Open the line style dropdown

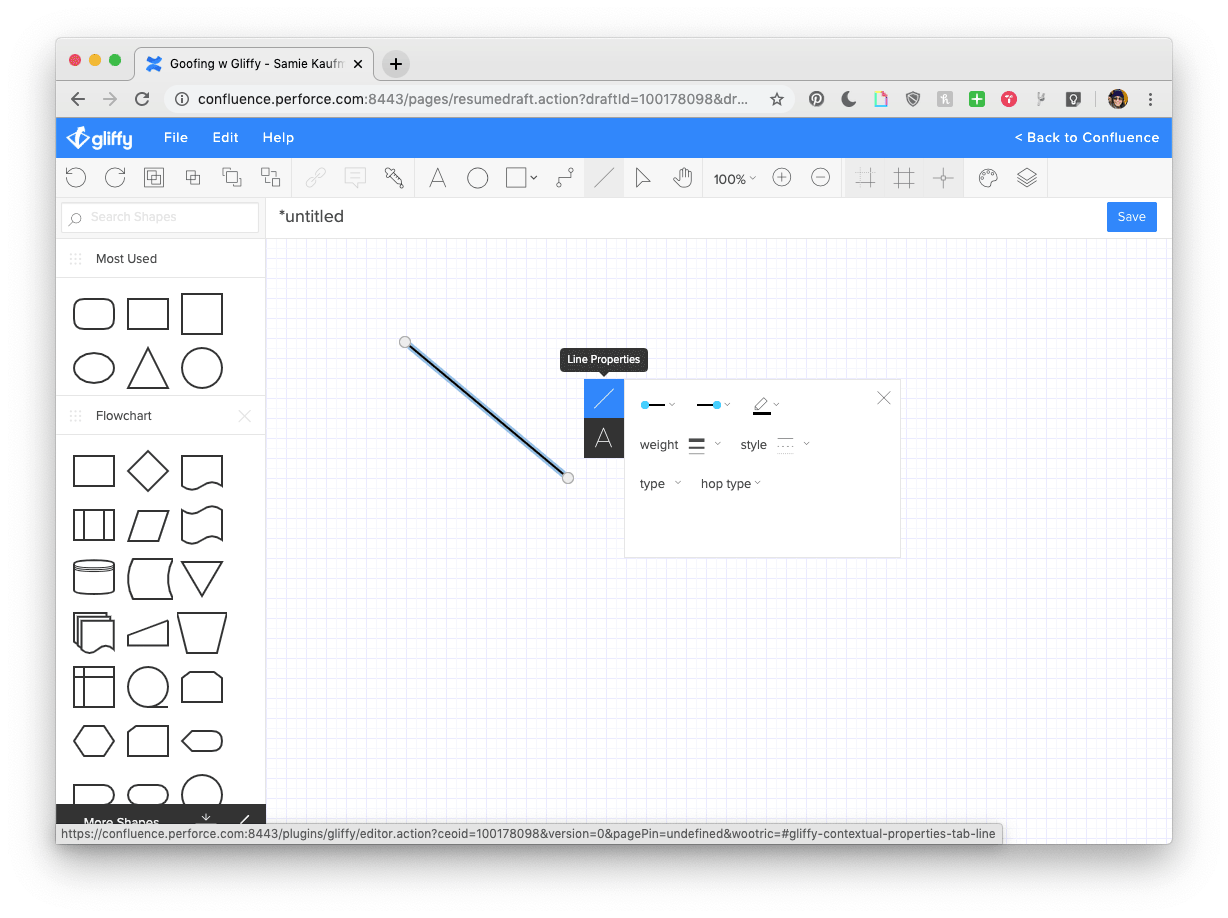coord(793,445)
